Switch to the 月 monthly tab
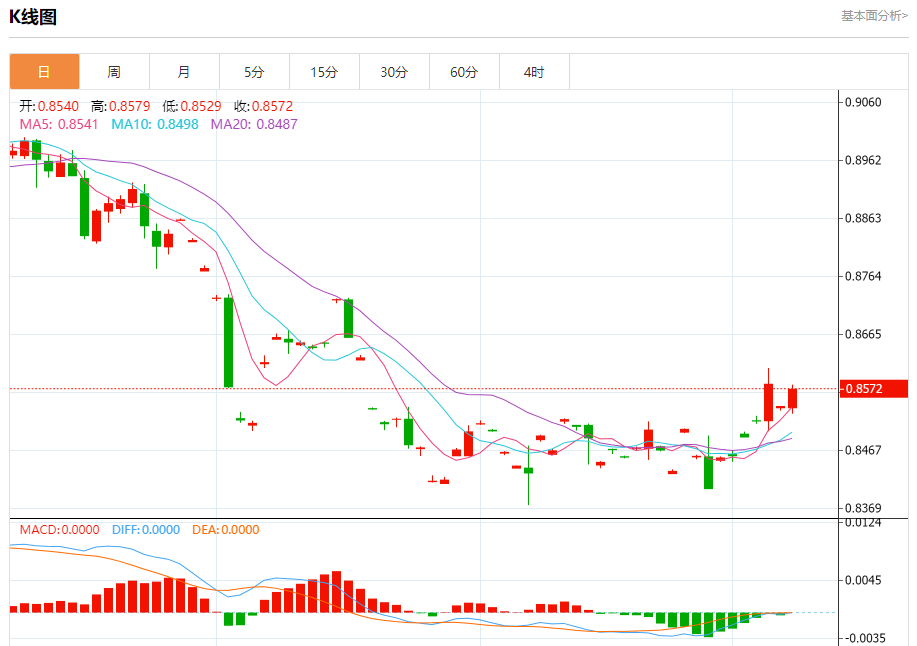The width and height of the screenshot is (917, 646). click(x=184, y=72)
